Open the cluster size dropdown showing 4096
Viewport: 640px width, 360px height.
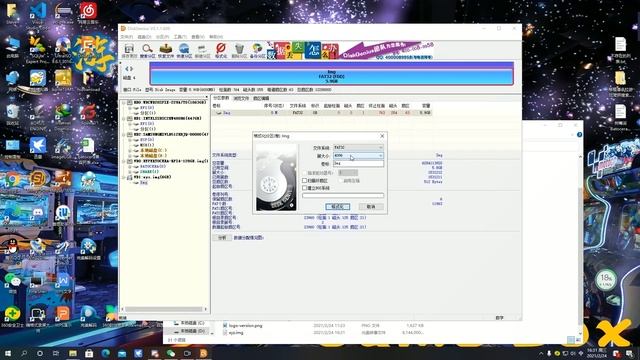coord(358,156)
